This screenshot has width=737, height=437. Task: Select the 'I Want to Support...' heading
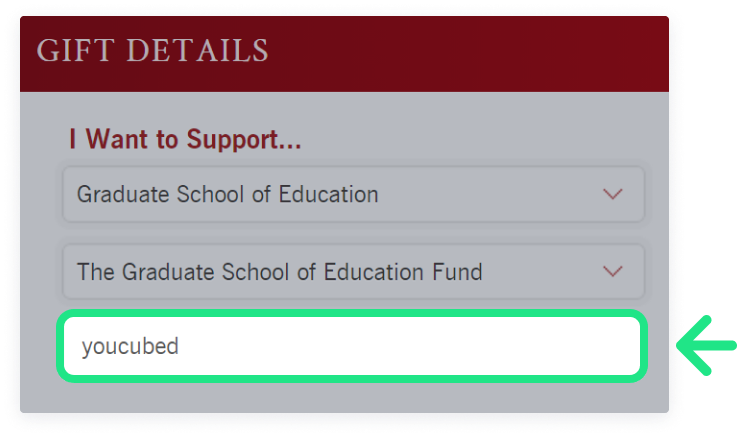pyautogui.click(x=185, y=139)
